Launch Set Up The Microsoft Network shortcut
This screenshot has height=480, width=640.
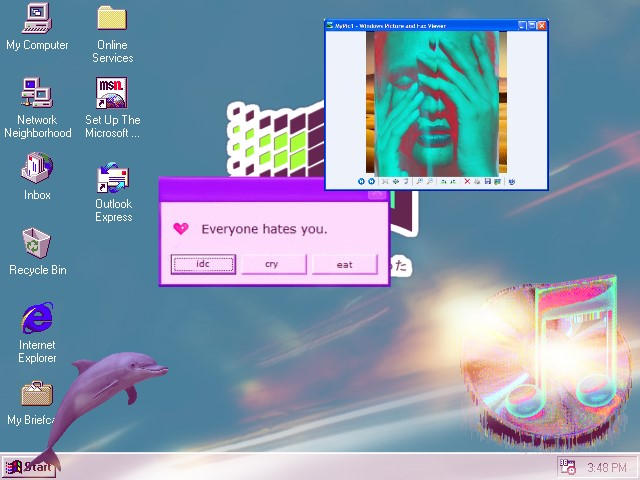point(112,108)
